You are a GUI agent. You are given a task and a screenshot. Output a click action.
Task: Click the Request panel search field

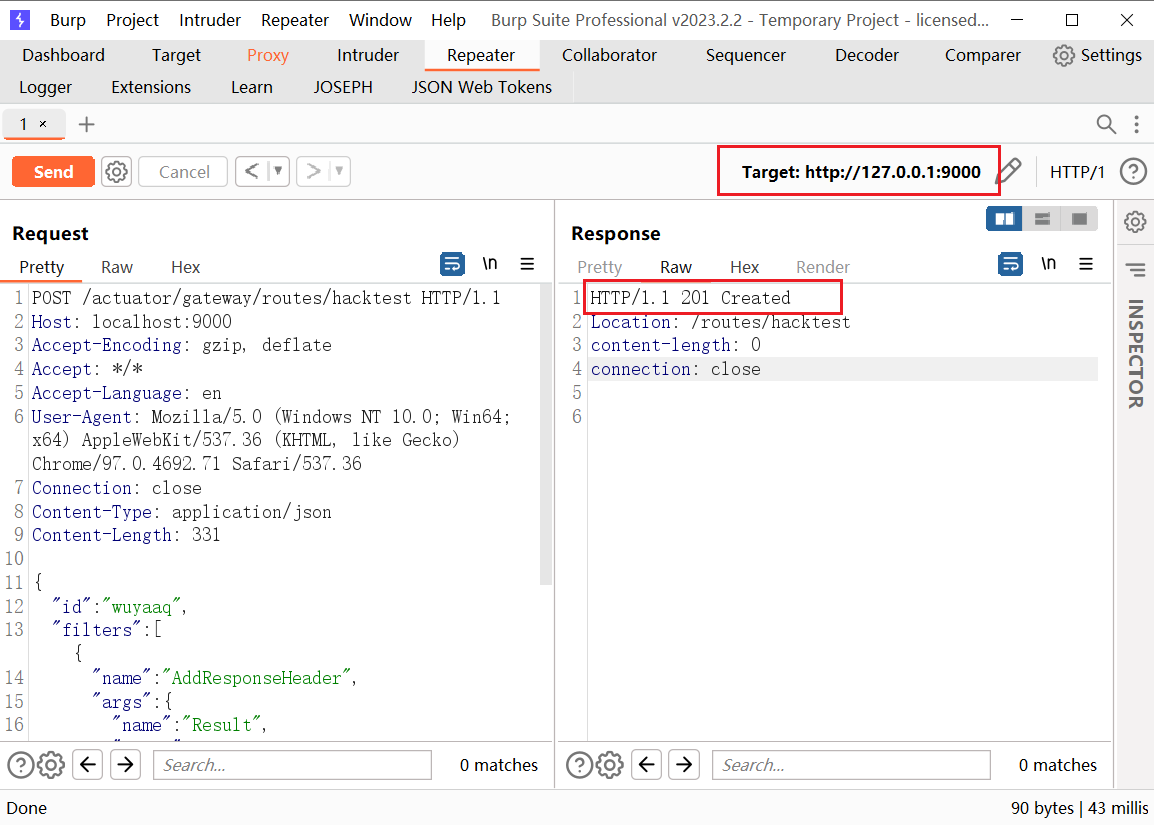pos(291,764)
